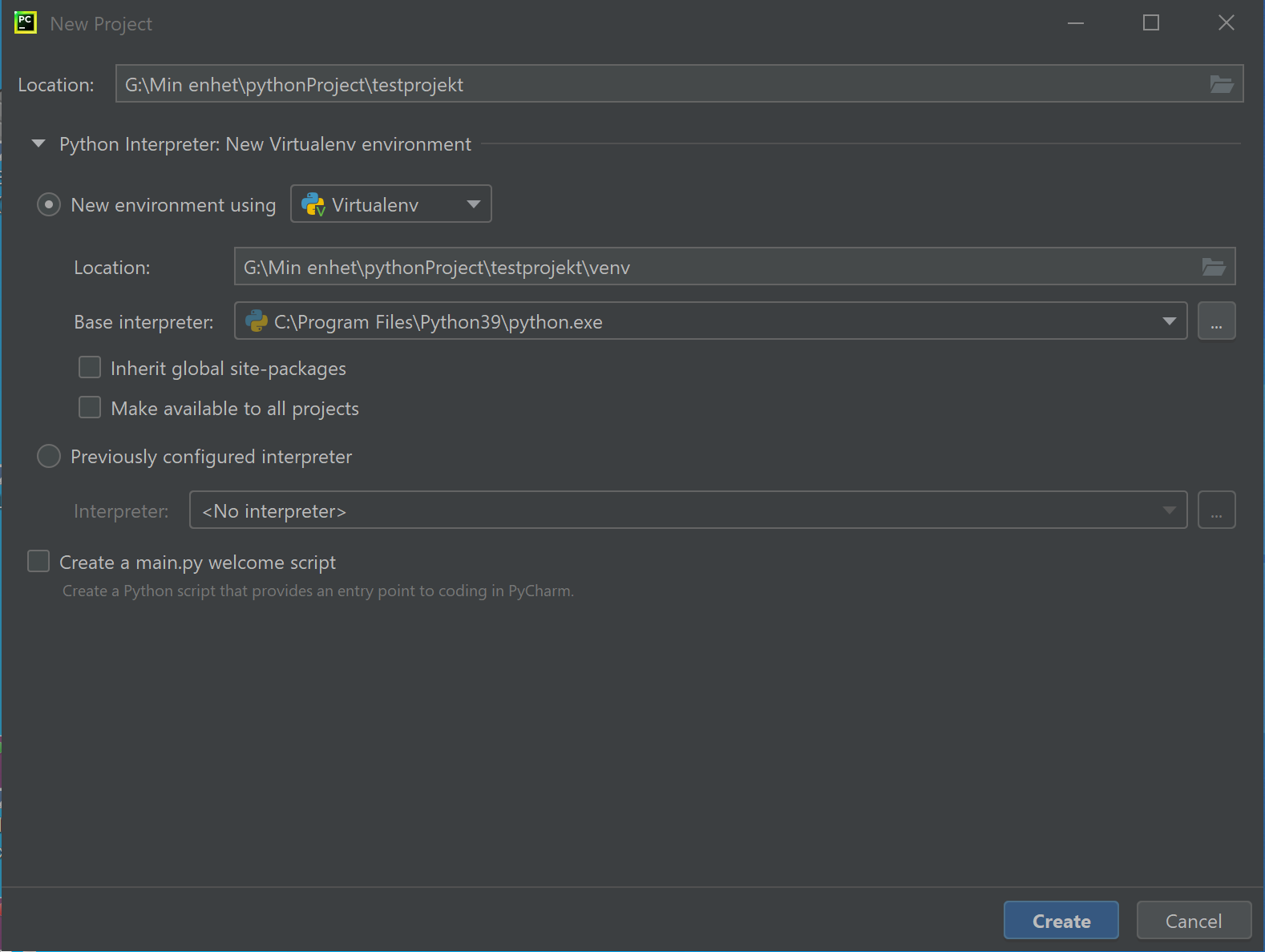Select Previously configured interpreter option
The width and height of the screenshot is (1265, 952).
49,456
